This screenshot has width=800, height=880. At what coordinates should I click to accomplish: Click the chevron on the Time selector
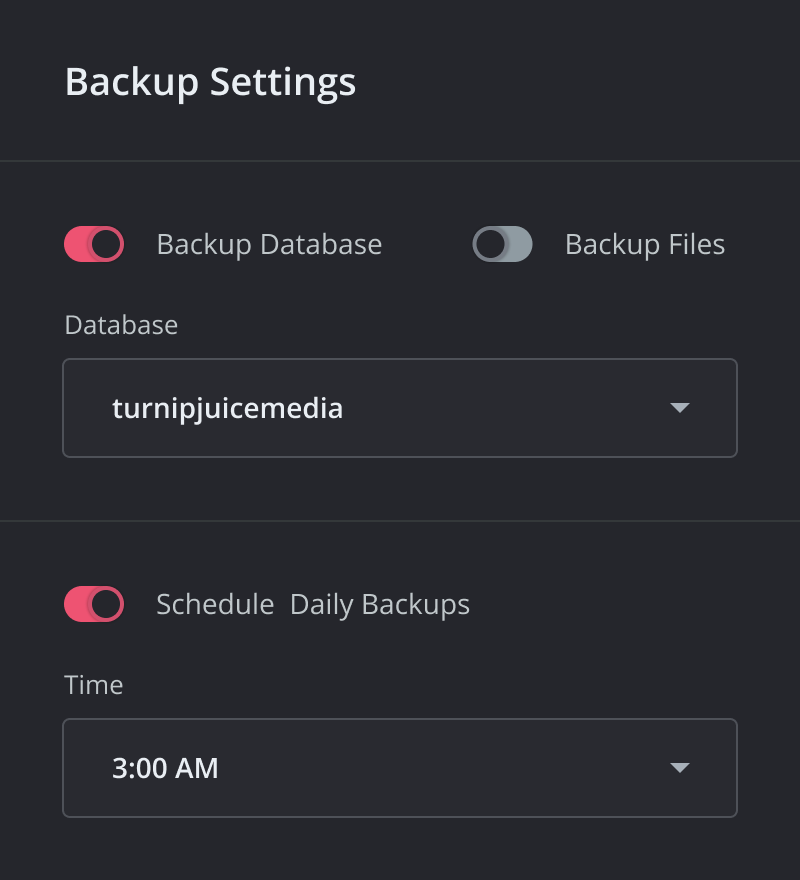click(680, 768)
